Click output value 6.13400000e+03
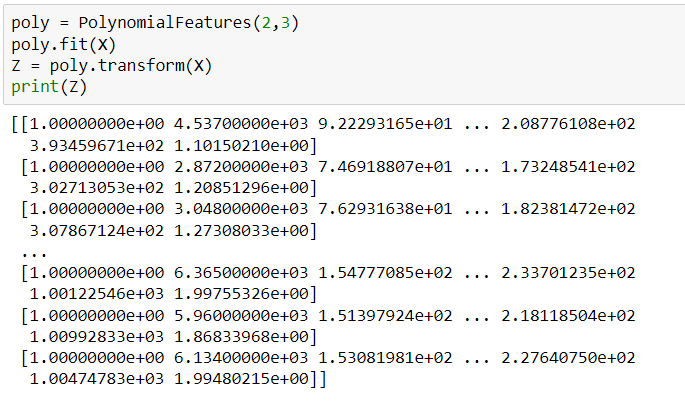This screenshot has height=405, width=685. (241, 358)
